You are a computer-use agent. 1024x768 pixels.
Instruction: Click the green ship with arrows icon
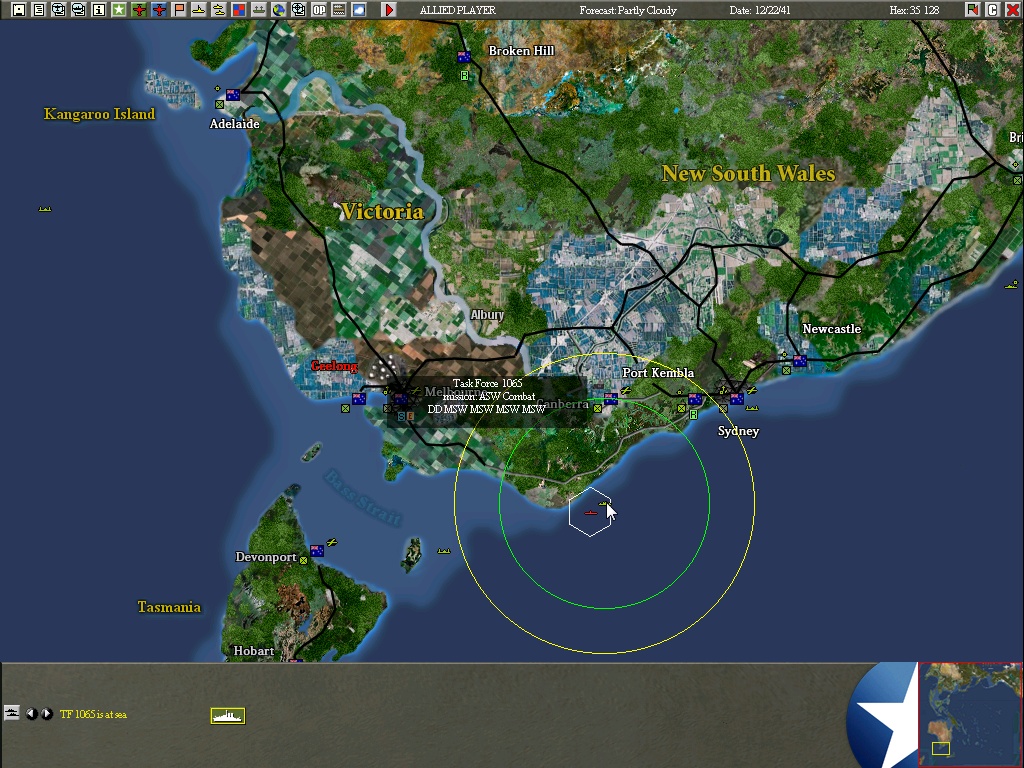tap(259, 10)
